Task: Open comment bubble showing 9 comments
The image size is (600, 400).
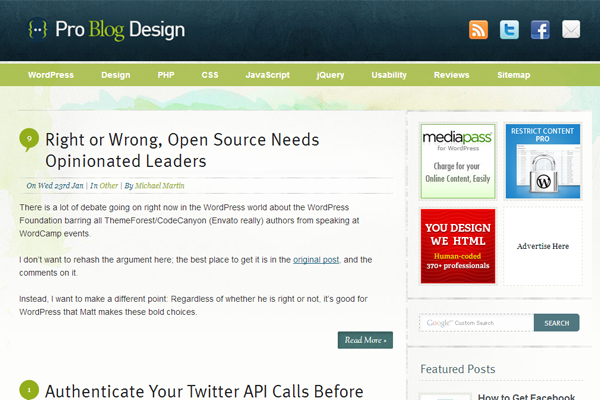Action: coord(29,140)
